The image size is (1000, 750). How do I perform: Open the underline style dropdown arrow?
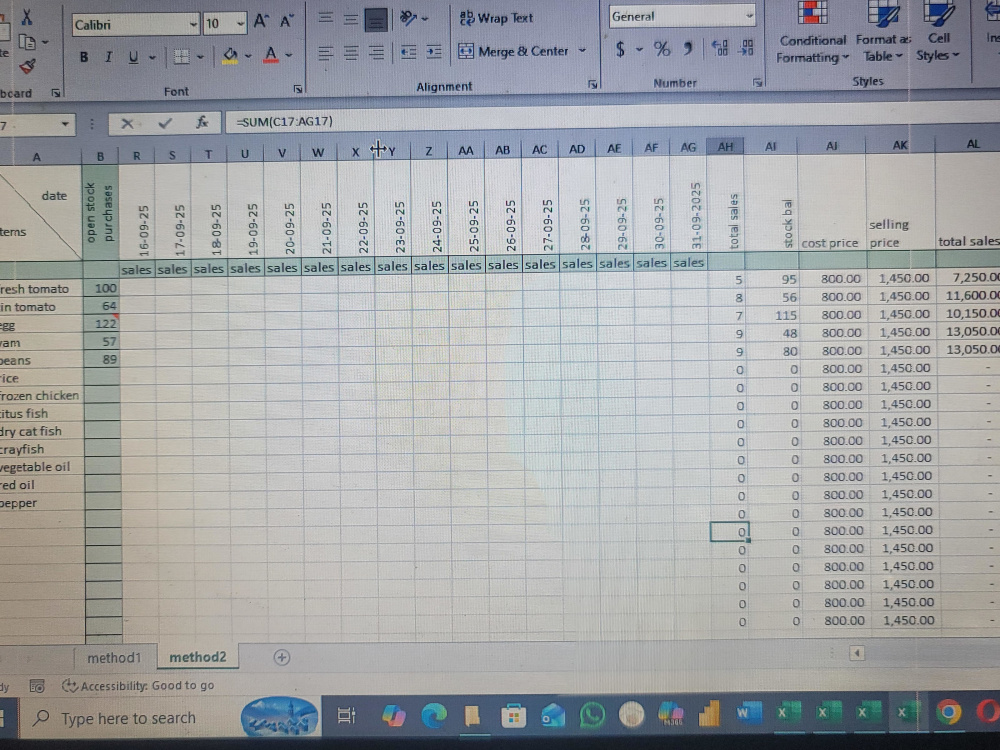[x=152, y=57]
